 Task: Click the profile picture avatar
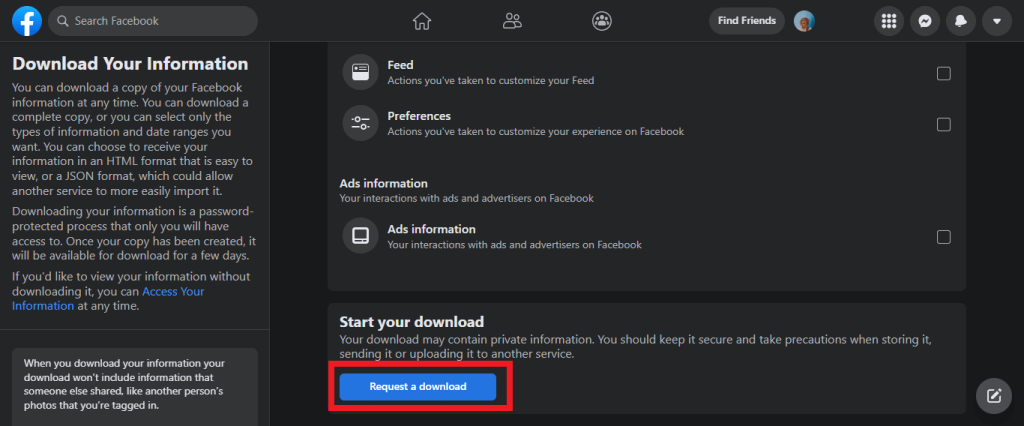[x=804, y=21]
